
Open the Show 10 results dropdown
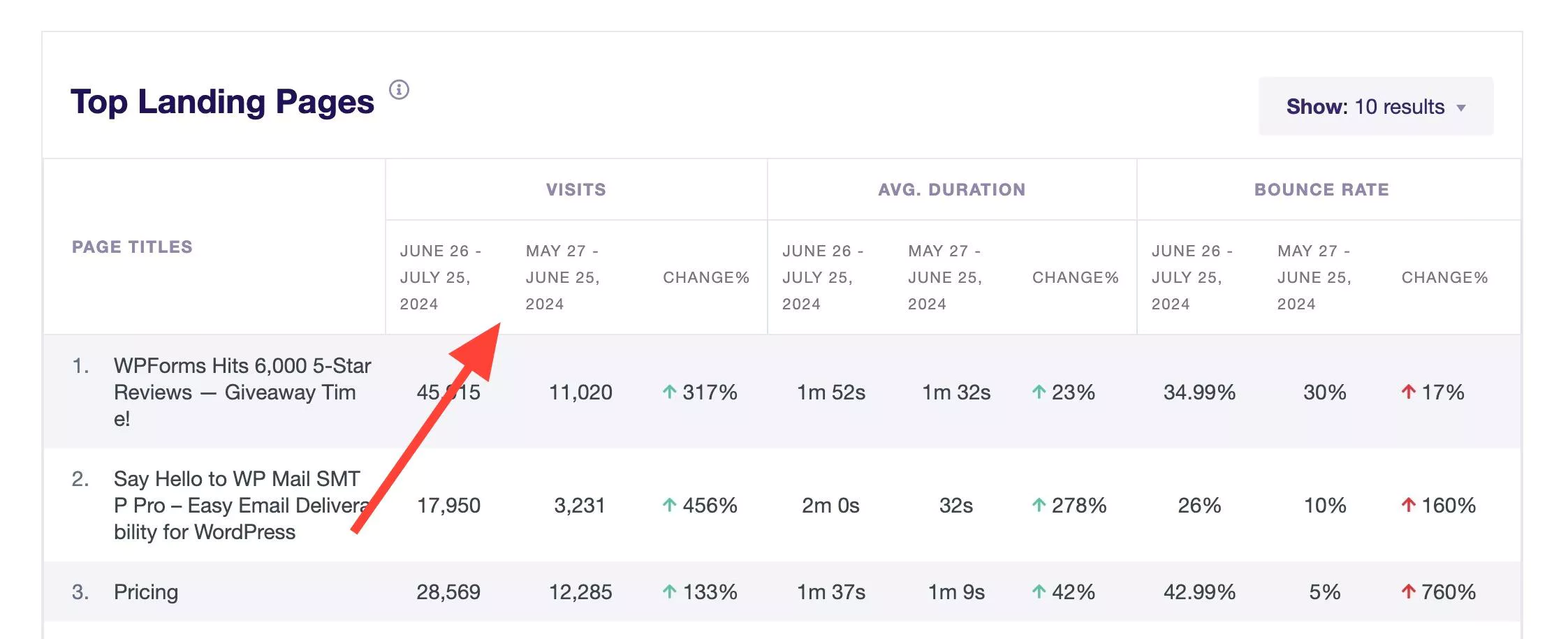pyautogui.click(x=1375, y=106)
